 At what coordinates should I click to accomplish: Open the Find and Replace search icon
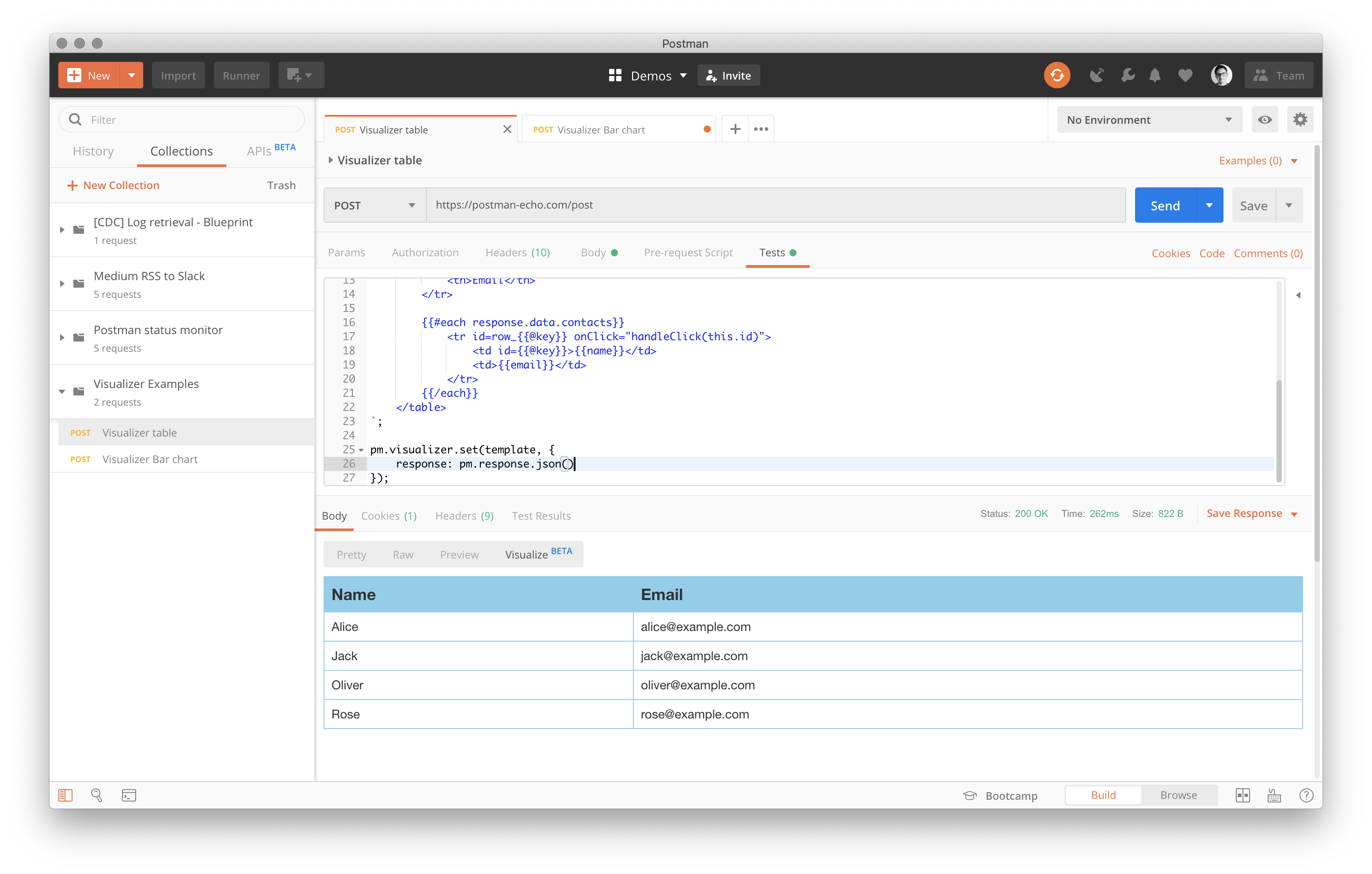[x=97, y=795]
